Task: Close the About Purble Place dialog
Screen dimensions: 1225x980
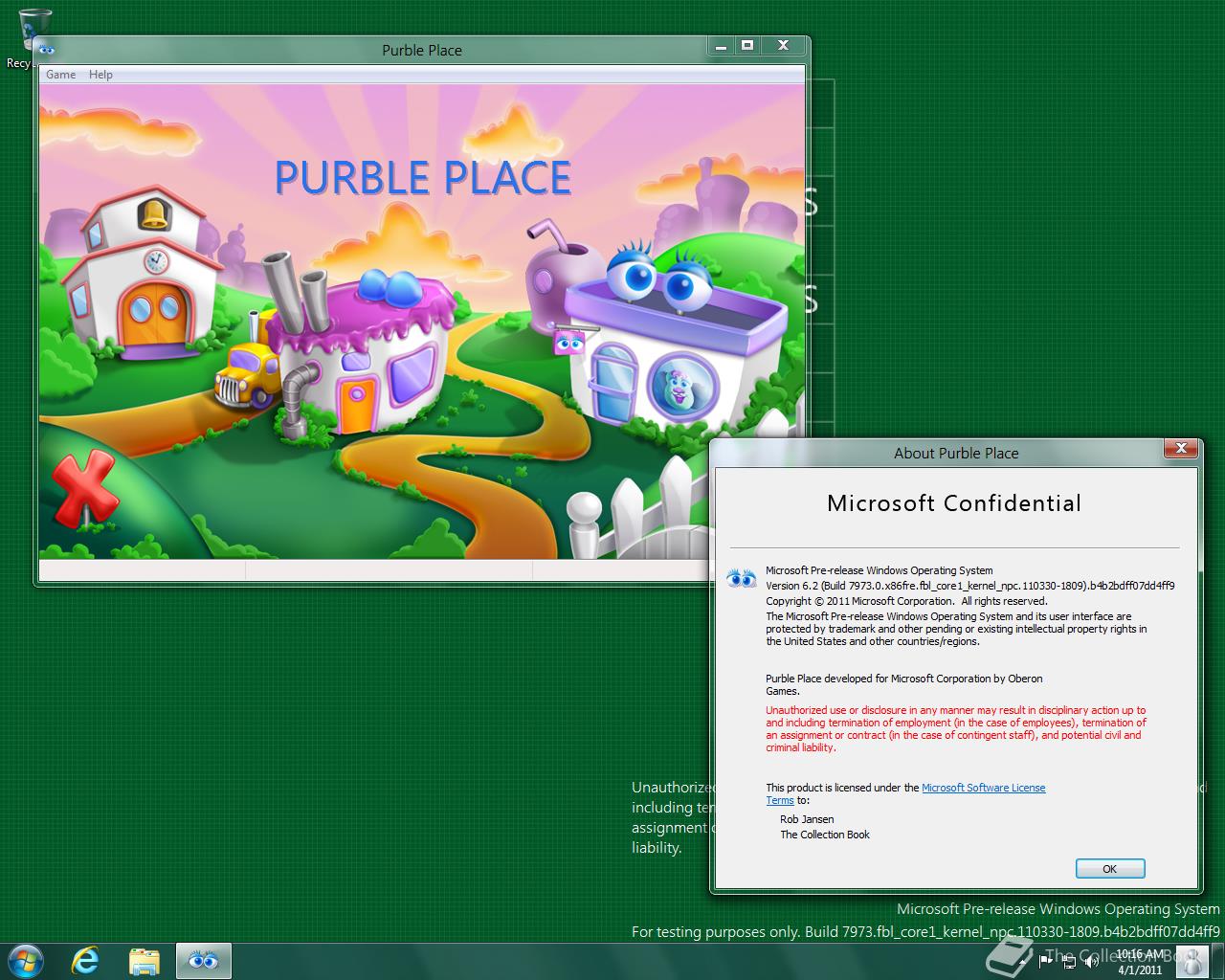Action: click(x=1181, y=449)
